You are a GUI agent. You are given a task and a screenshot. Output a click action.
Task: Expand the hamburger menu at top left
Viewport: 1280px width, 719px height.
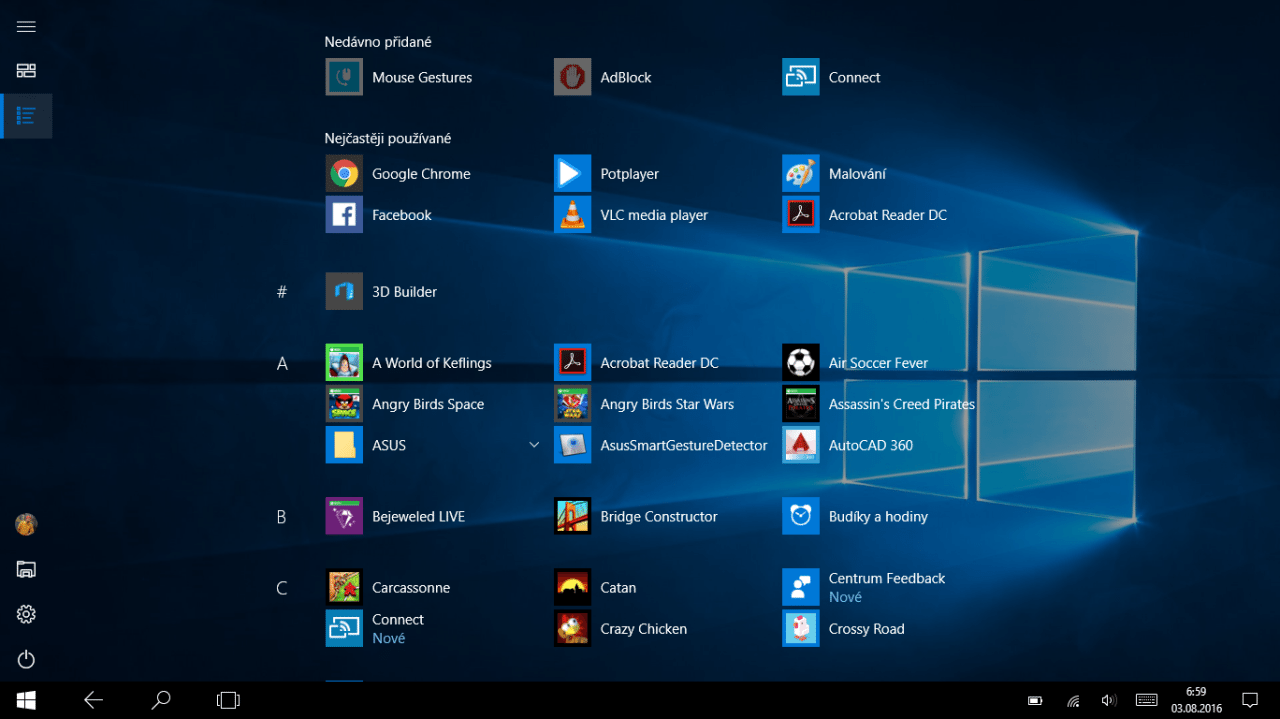pos(26,27)
